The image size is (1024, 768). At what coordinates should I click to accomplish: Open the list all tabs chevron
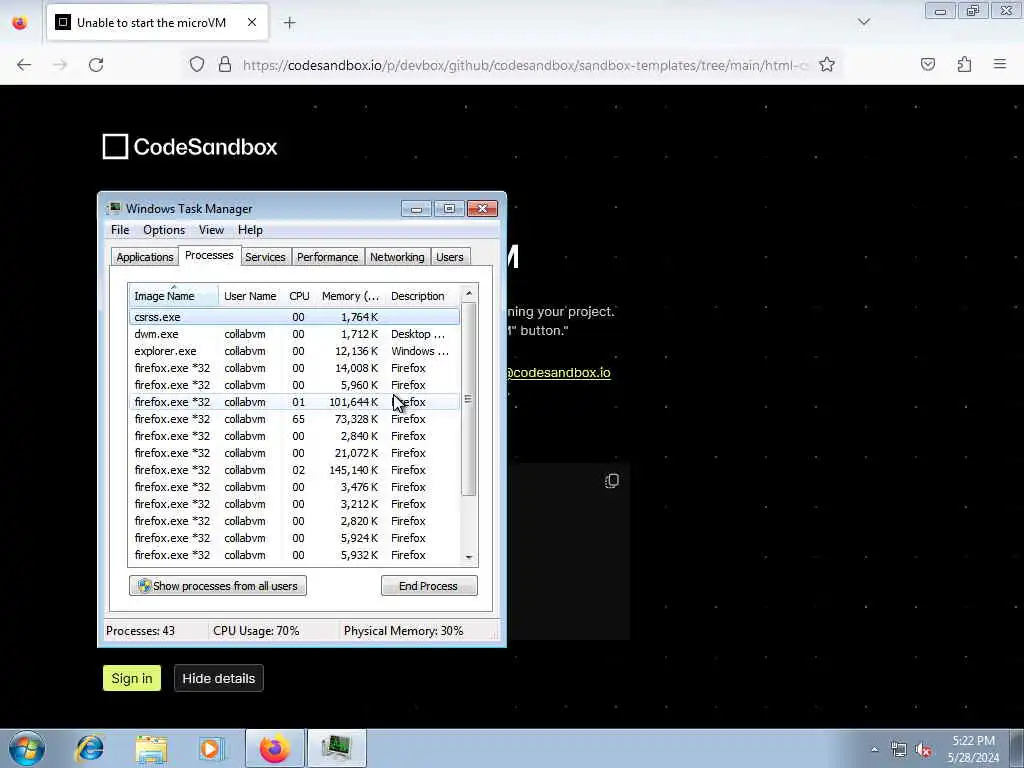pyautogui.click(x=863, y=22)
